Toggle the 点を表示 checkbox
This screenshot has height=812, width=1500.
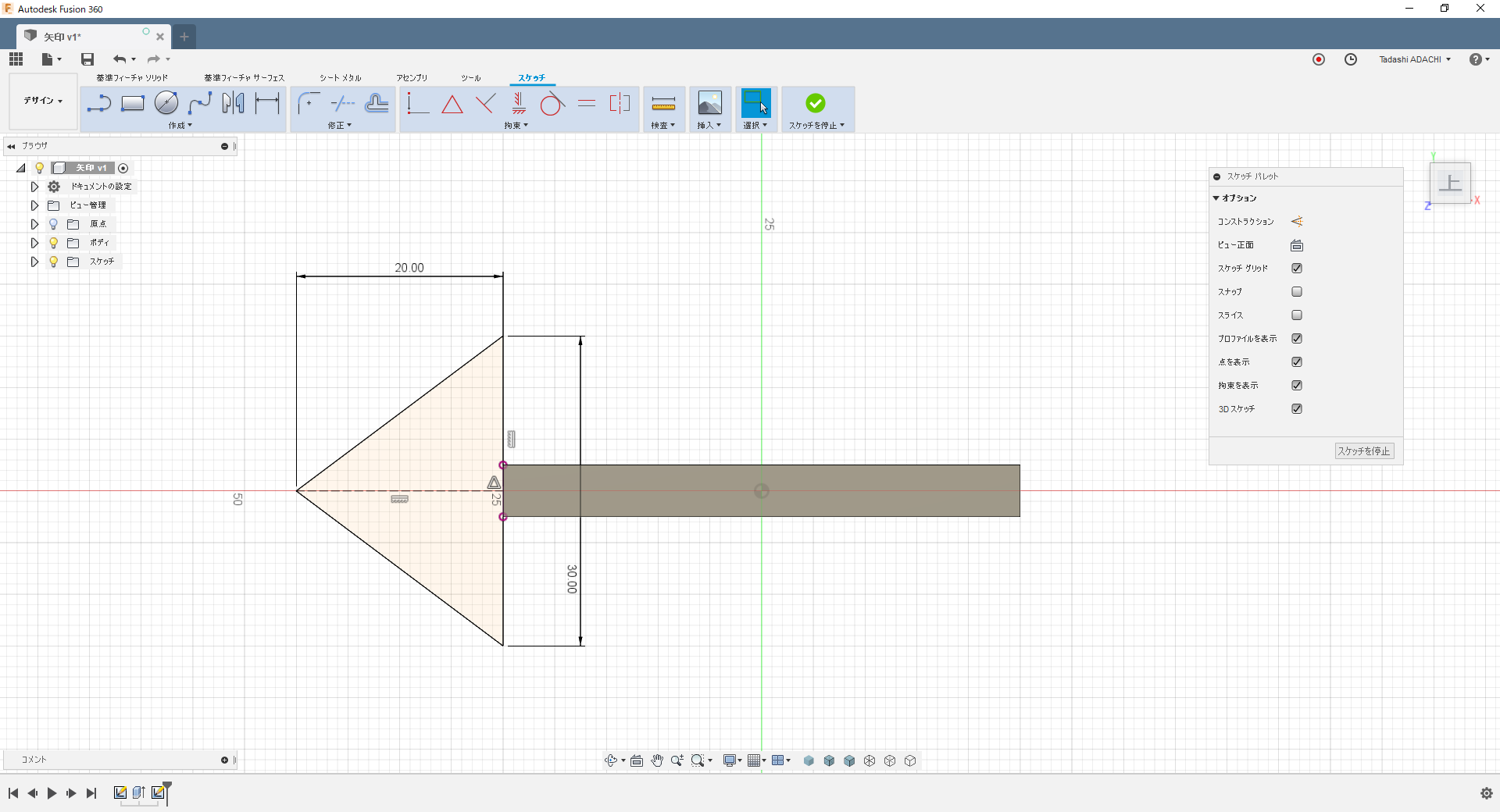[x=1297, y=362]
